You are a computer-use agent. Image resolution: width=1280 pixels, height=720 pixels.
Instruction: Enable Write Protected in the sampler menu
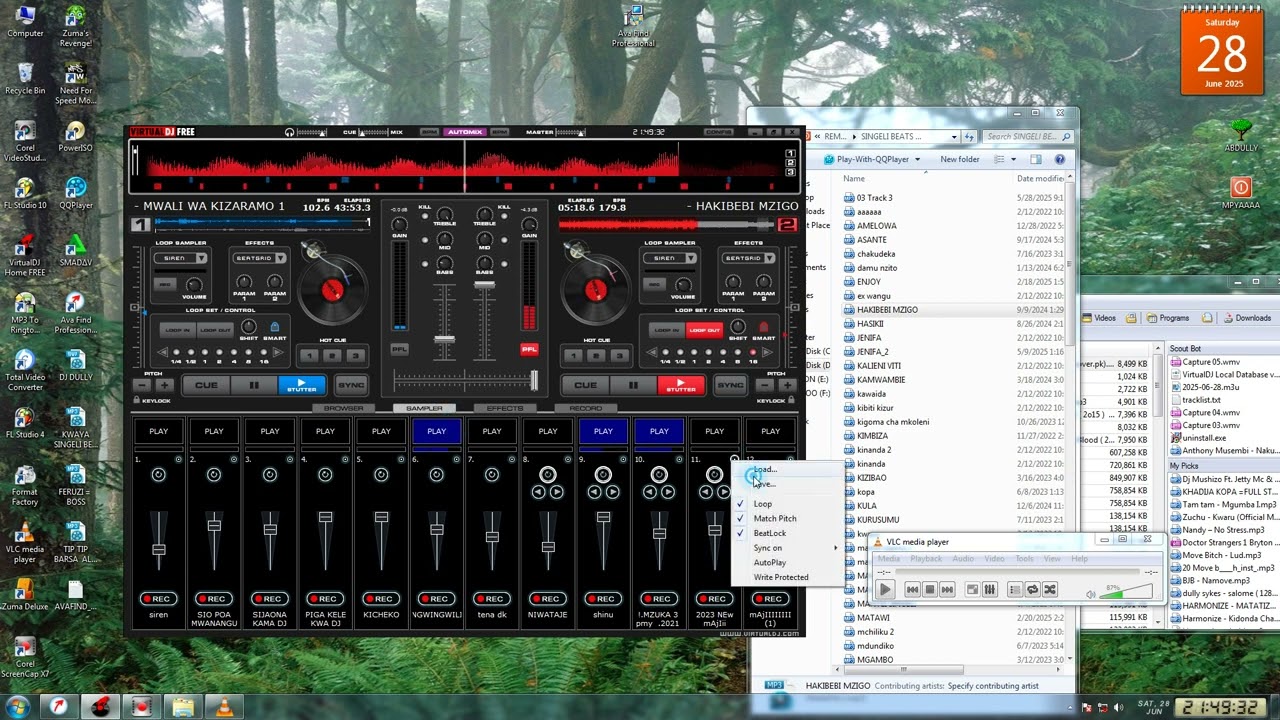[781, 577]
